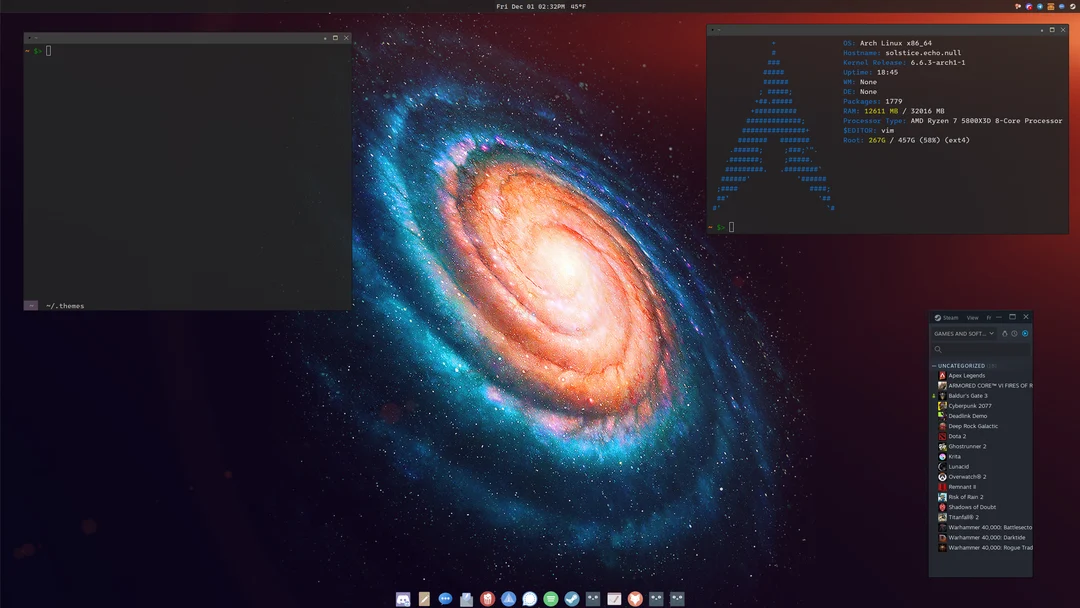Open Steam's View menu

click(x=972, y=317)
